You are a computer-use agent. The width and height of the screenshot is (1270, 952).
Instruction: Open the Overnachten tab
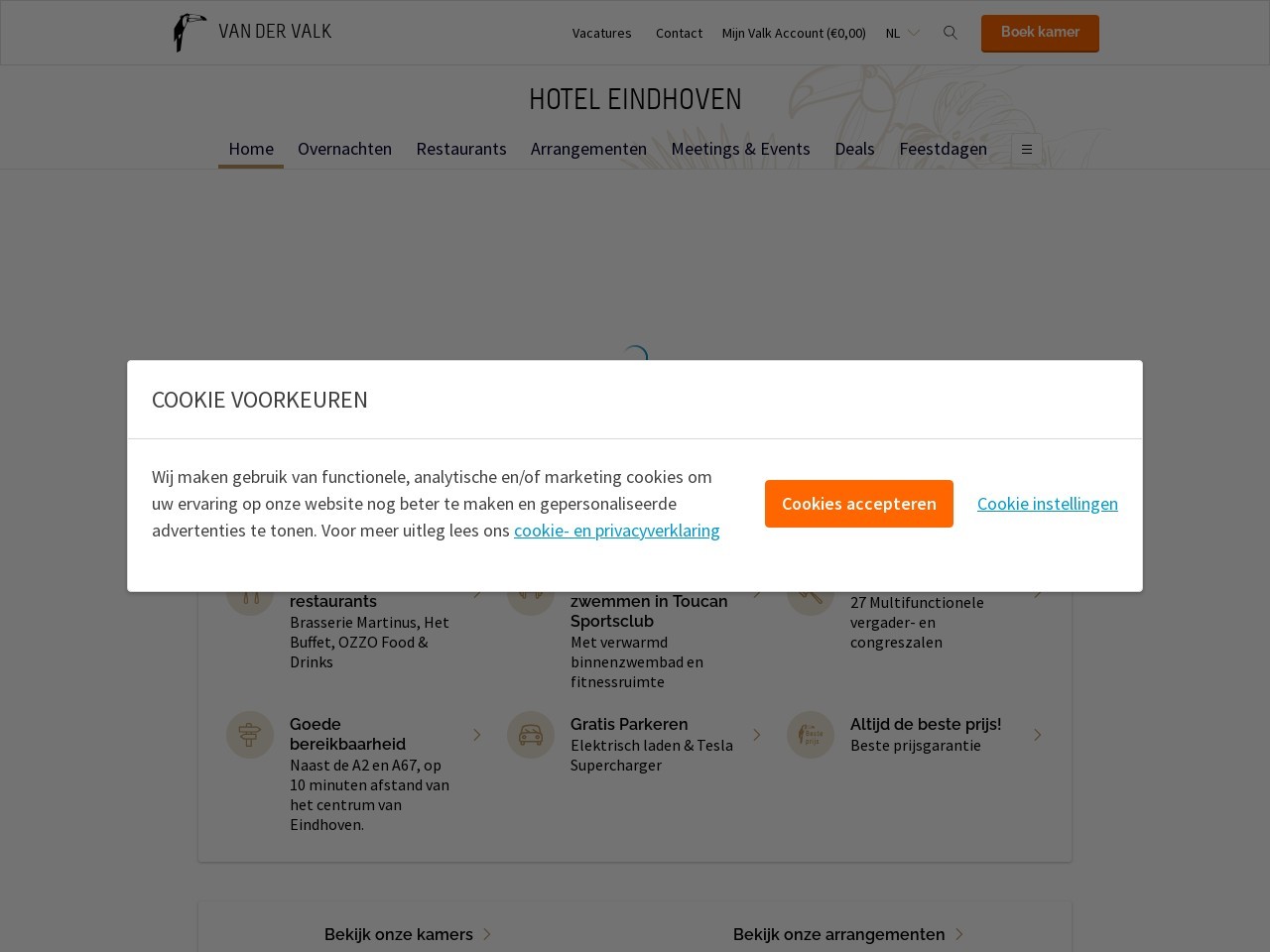pyautogui.click(x=344, y=149)
